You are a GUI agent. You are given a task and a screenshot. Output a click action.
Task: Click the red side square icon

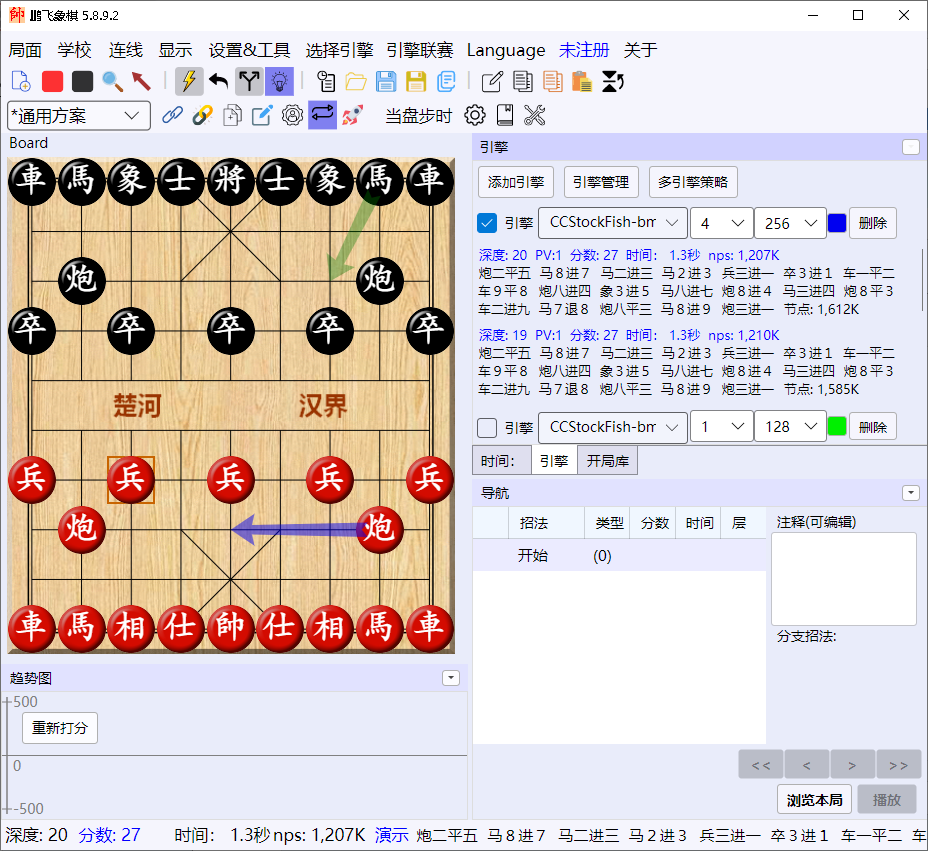(53, 82)
